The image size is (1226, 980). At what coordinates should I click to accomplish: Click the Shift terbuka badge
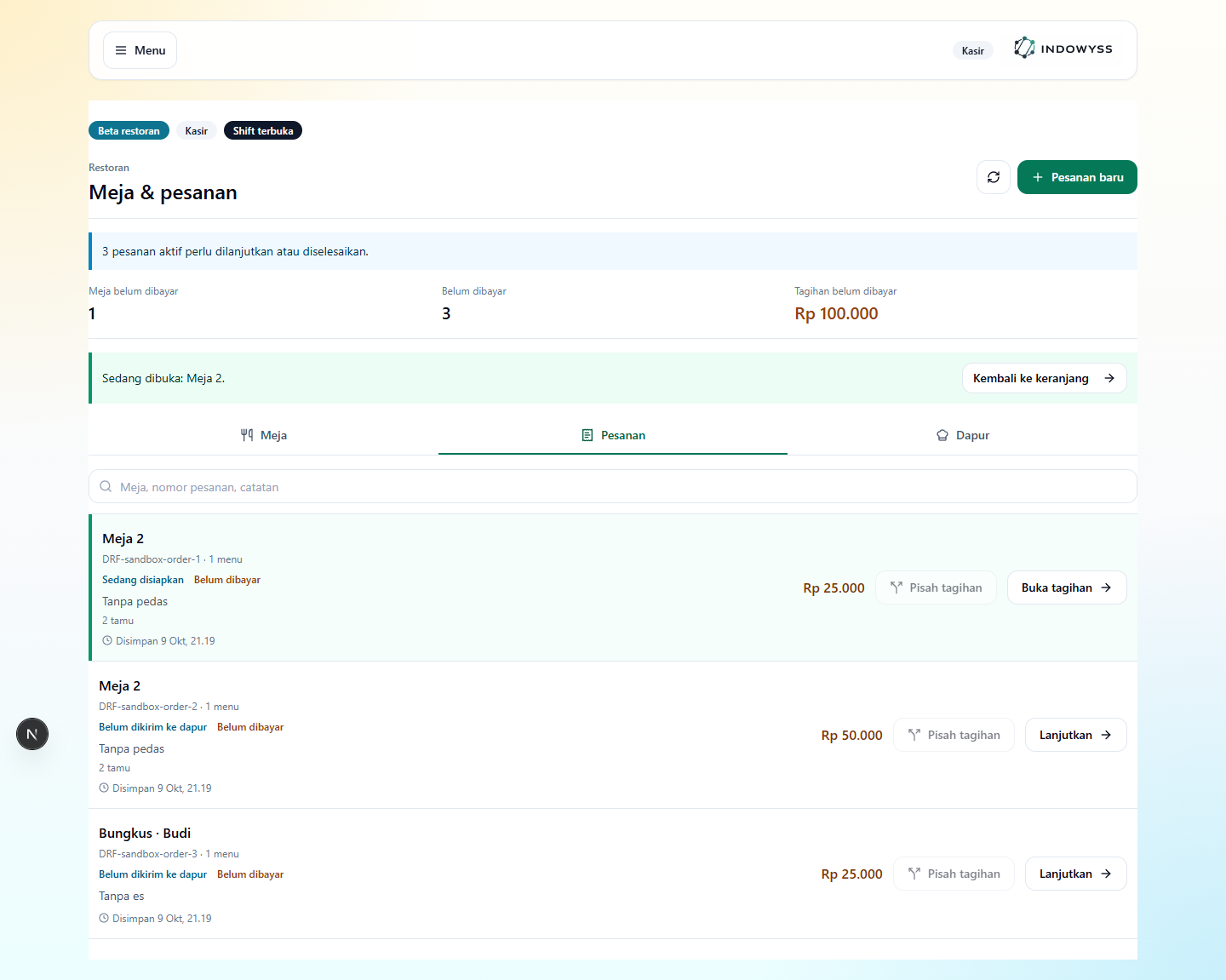point(263,130)
